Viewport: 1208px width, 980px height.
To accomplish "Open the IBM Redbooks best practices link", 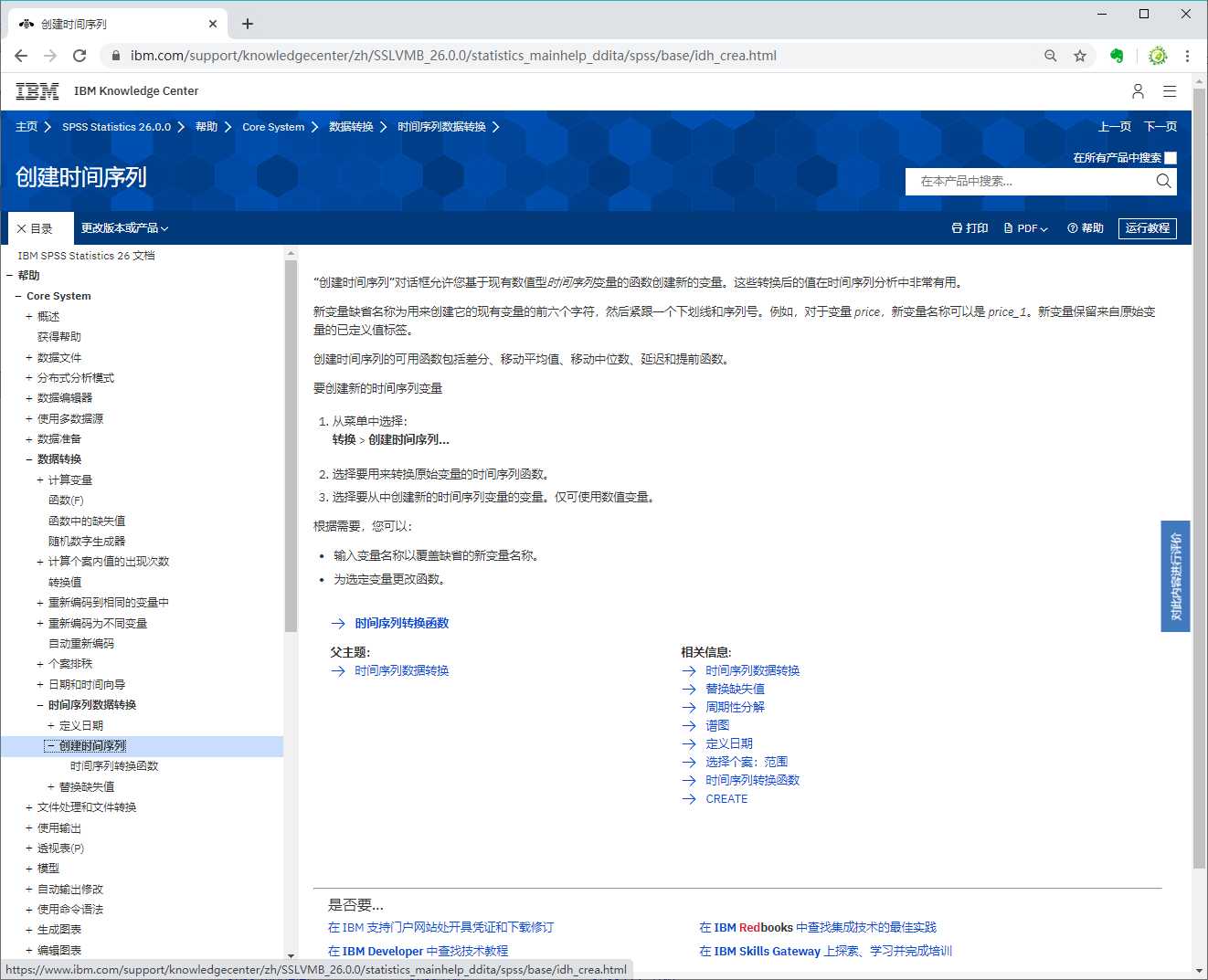I will (x=818, y=927).
